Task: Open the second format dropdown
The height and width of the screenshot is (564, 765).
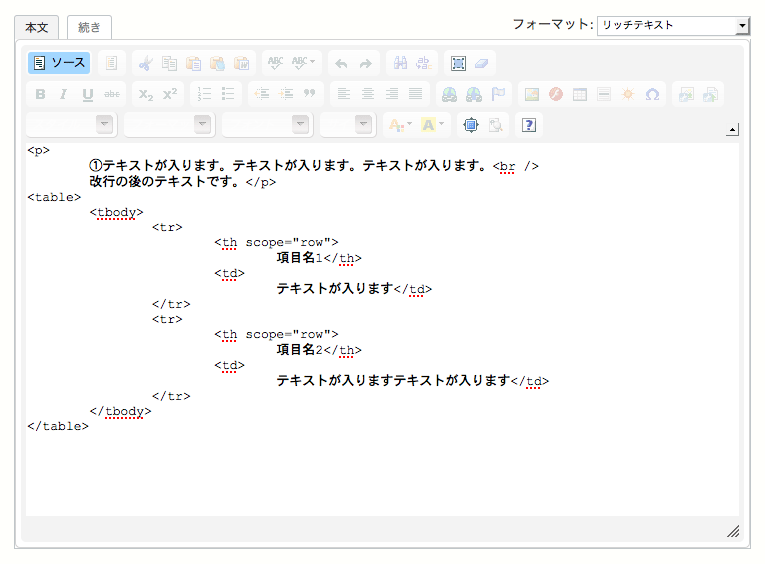Action: (x=169, y=125)
